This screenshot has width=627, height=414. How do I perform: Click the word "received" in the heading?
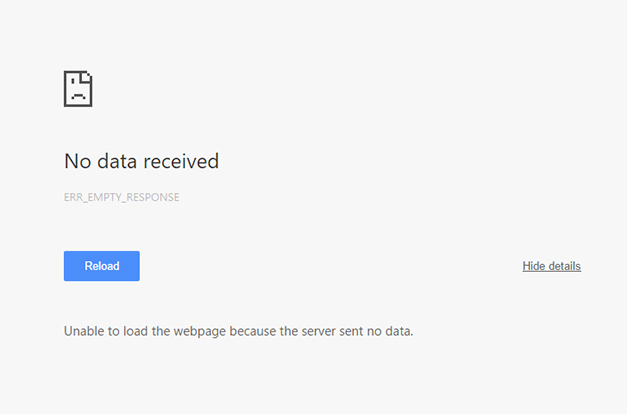point(181,161)
